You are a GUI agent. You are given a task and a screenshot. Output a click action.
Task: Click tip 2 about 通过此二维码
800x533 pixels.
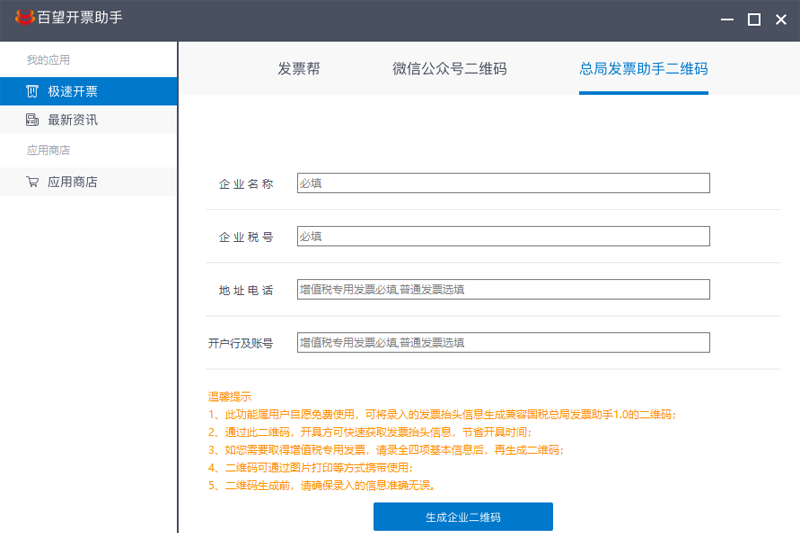[x=370, y=432]
